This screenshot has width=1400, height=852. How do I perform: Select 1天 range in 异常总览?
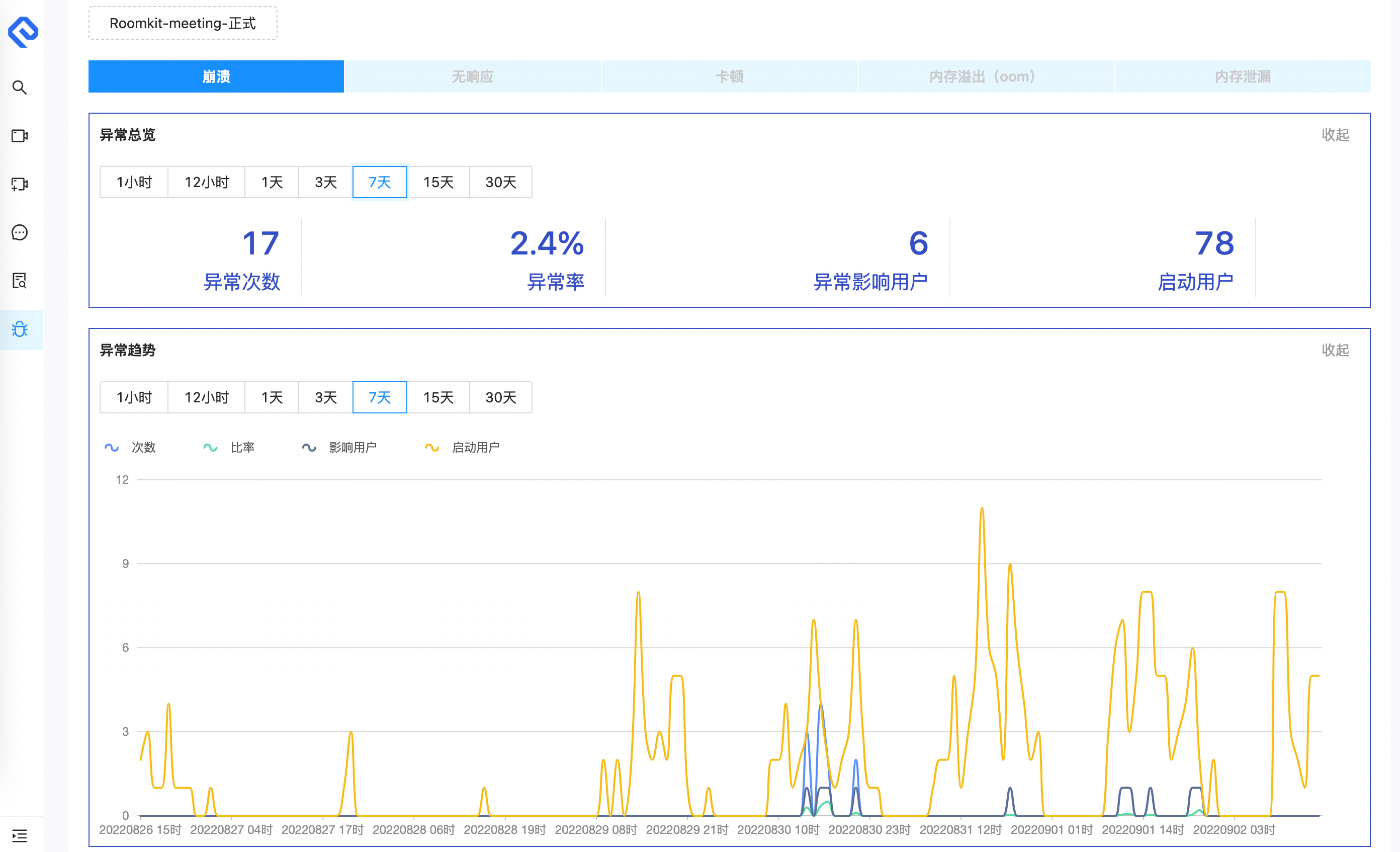click(x=272, y=182)
